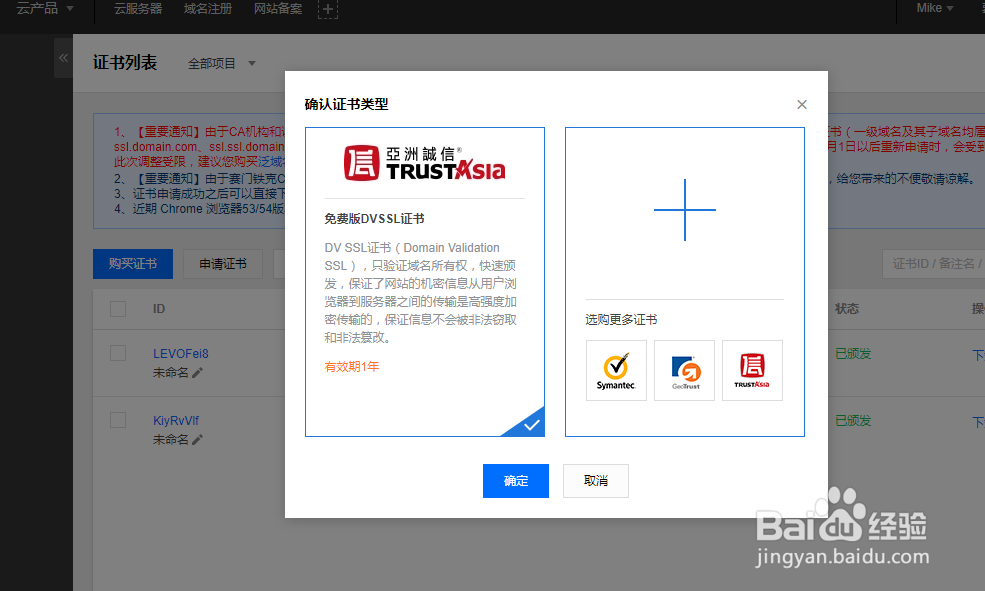
Task: Click the 已颁发 status in the LEVOFei8 row
Action: (x=853, y=354)
